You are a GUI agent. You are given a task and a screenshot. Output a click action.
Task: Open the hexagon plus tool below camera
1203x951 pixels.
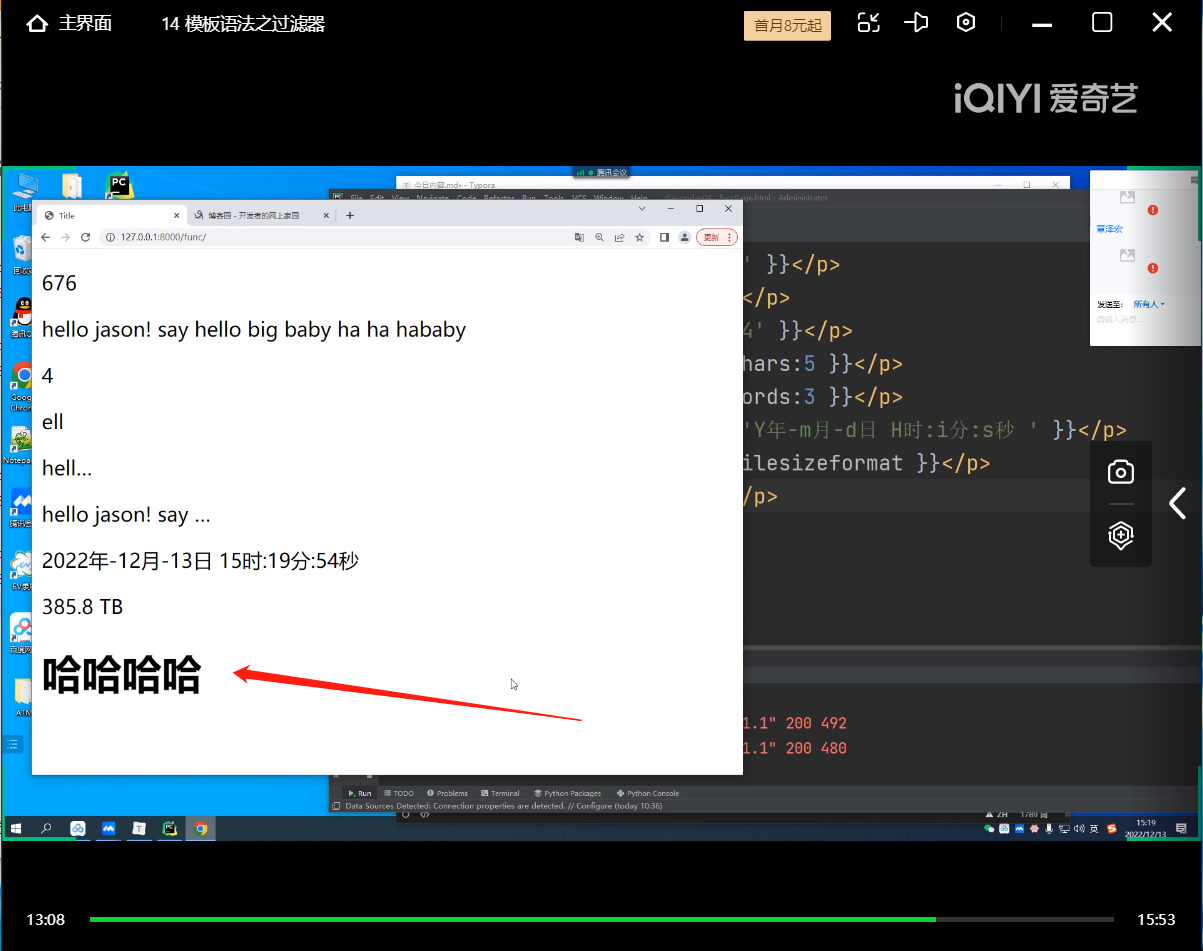pos(1120,535)
